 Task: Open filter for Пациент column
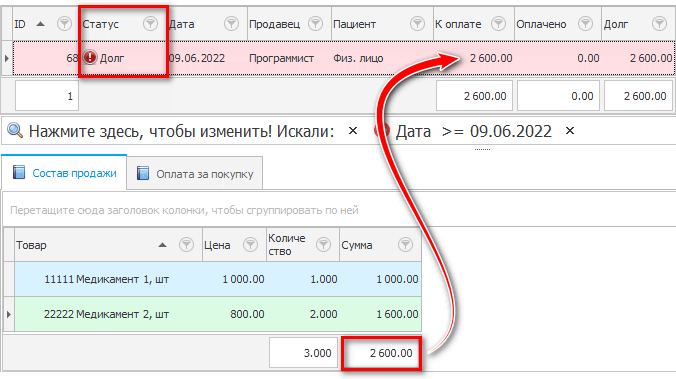[x=417, y=24]
